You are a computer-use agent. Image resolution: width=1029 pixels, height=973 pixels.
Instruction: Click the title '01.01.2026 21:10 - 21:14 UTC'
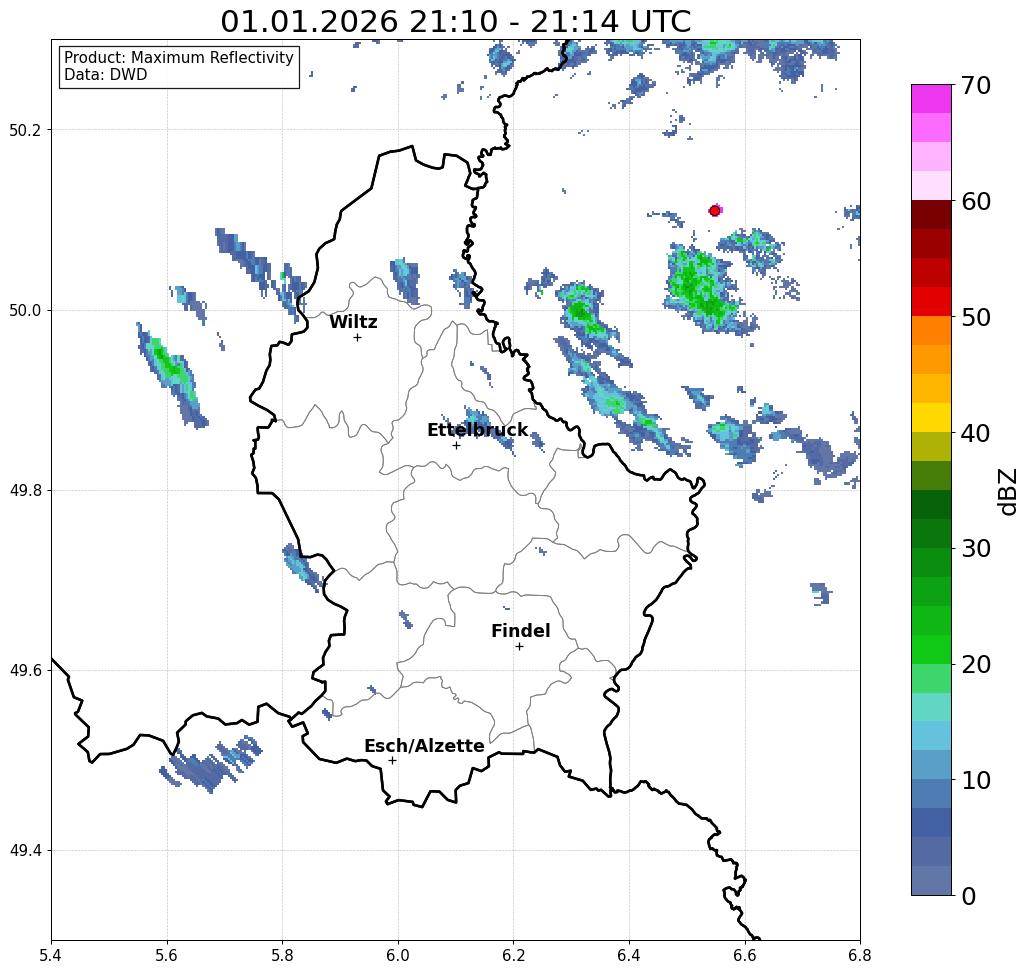(x=455, y=21)
